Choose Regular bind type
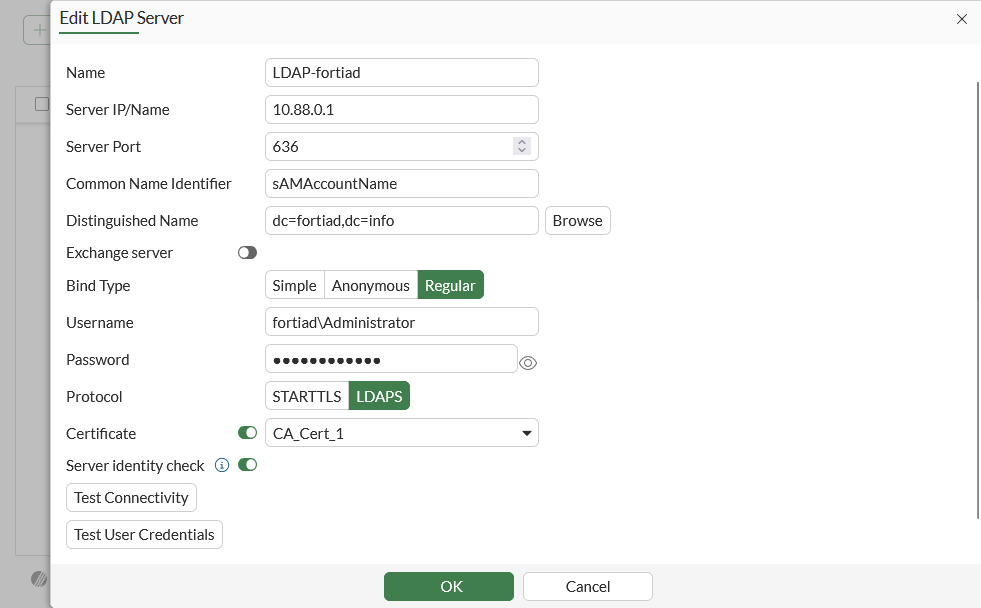981x608 pixels. click(450, 285)
